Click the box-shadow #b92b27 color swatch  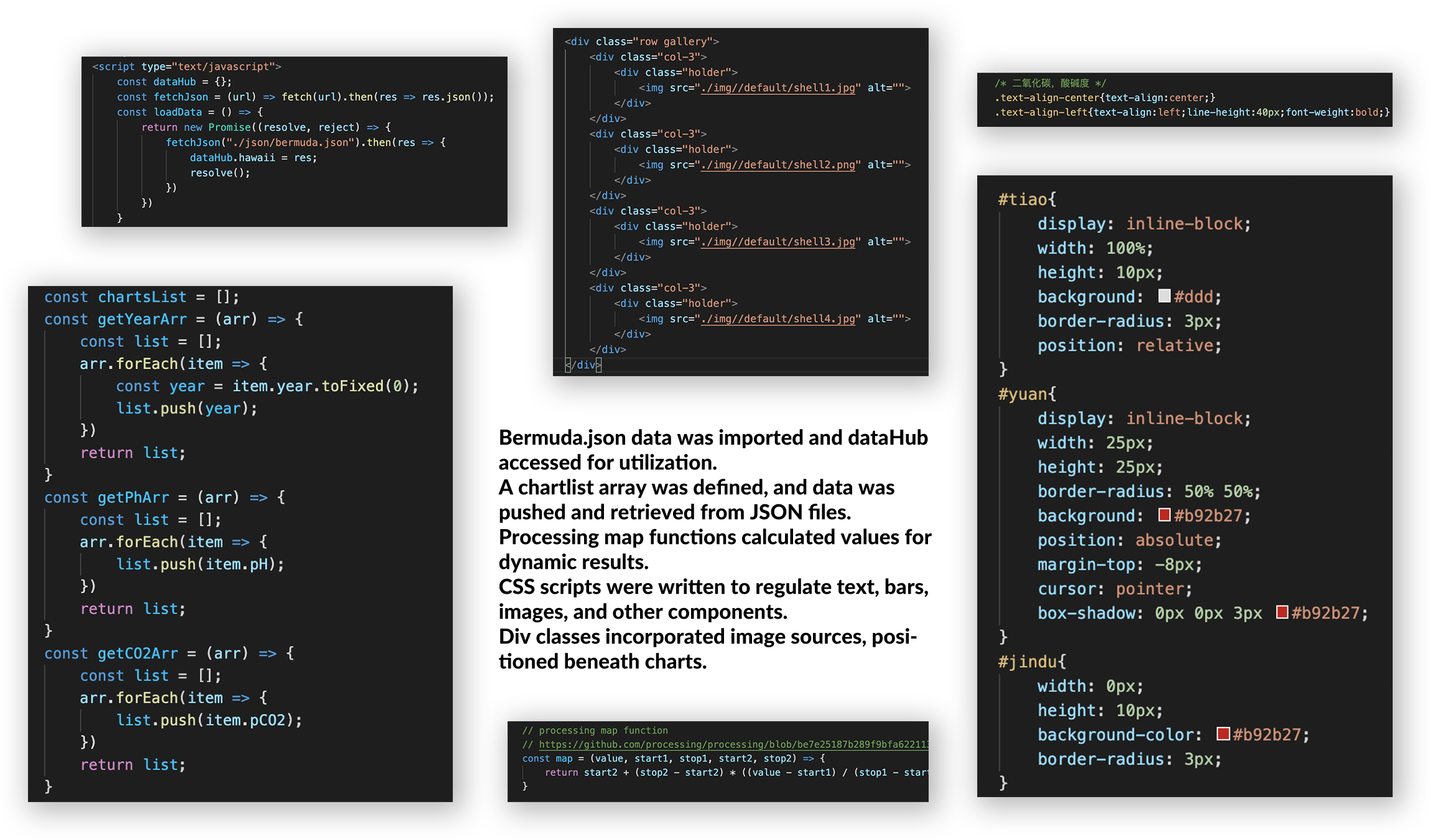[1282, 612]
